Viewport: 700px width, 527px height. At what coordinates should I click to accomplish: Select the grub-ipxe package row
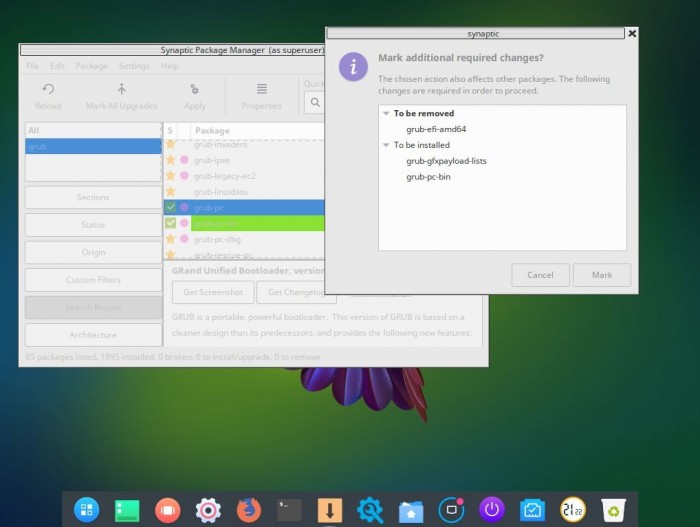tap(244, 160)
